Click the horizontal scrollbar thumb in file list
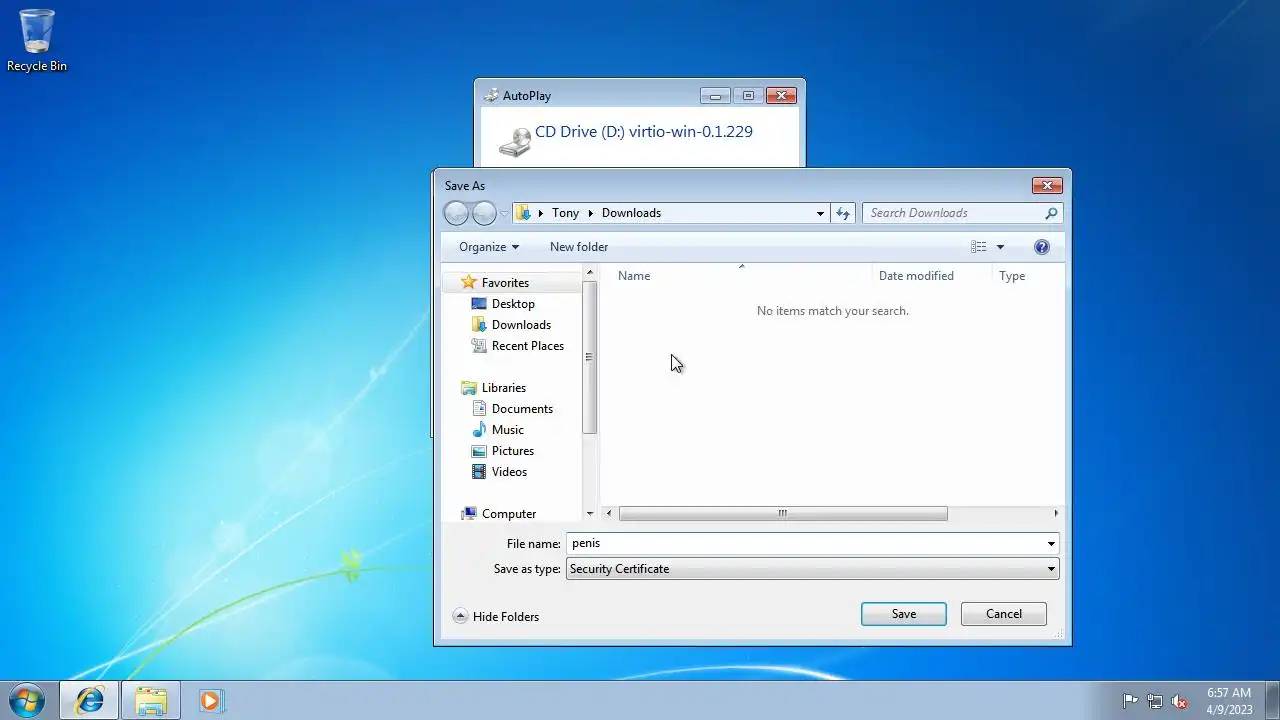This screenshot has height=720, width=1280. point(783,514)
